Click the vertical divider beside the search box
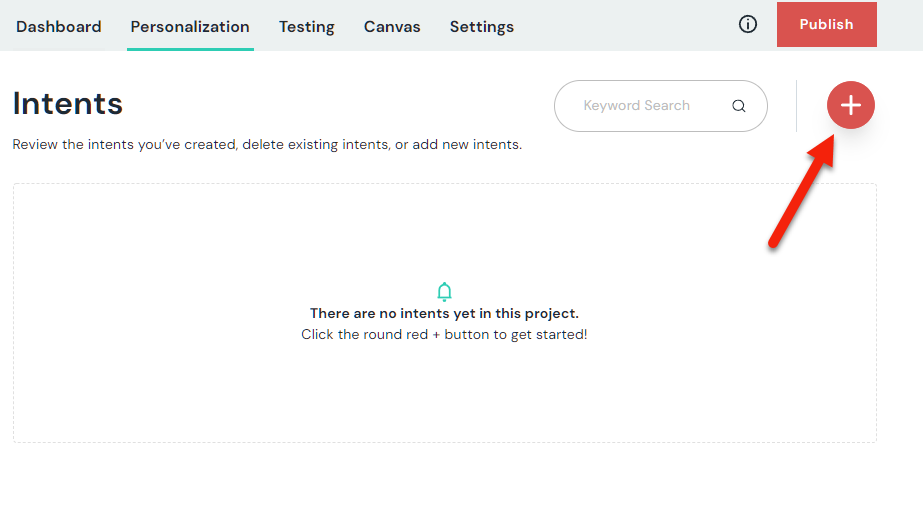 (x=796, y=106)
